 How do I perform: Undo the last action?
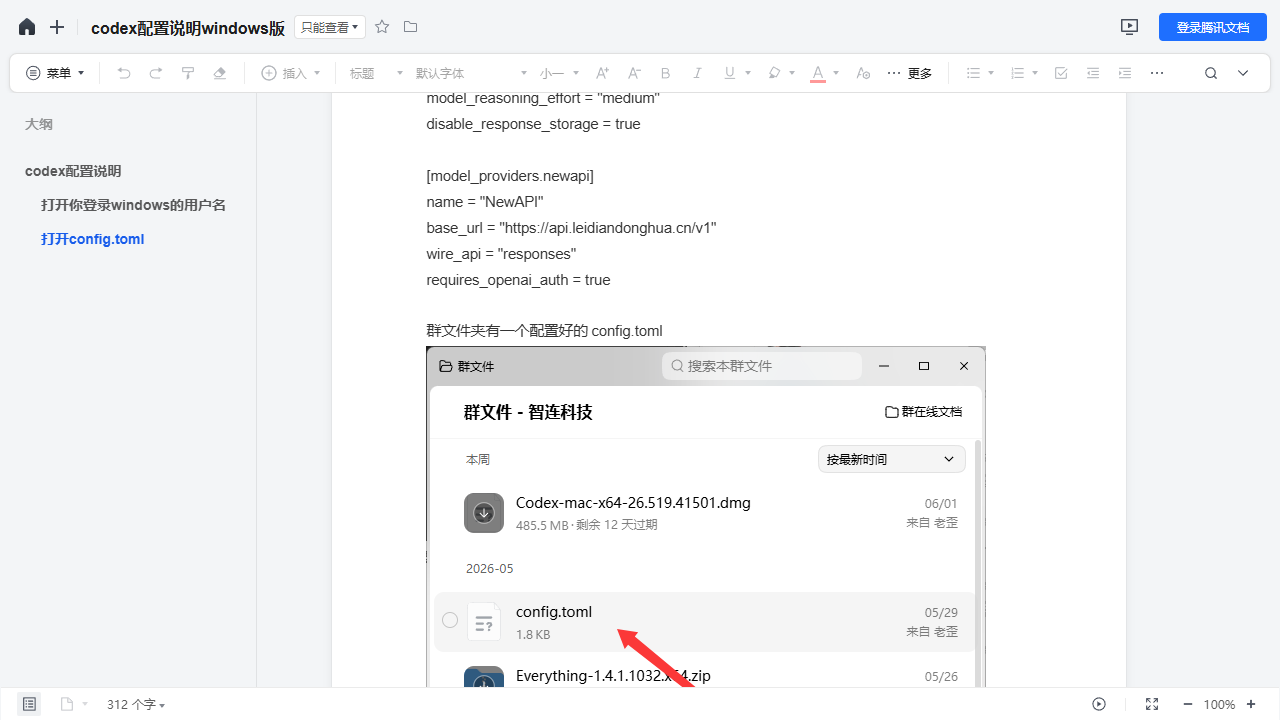coord(124,73)
